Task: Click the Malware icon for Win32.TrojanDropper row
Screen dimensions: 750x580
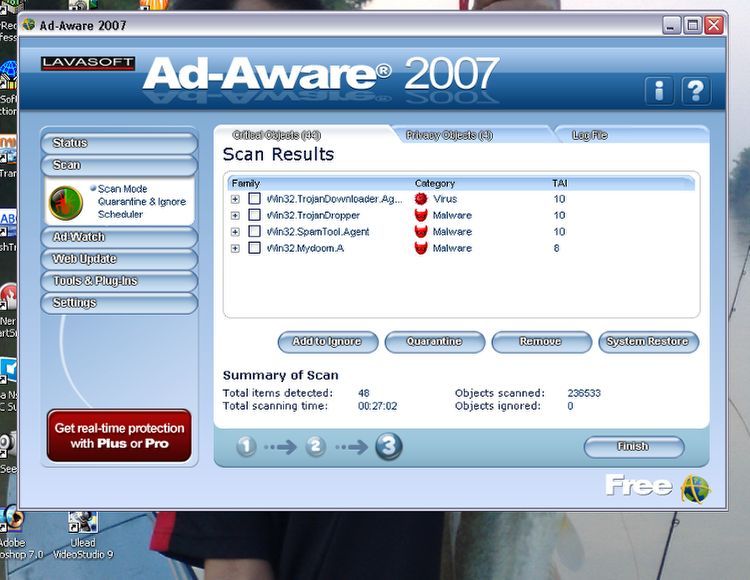Action: coord(421,215)
